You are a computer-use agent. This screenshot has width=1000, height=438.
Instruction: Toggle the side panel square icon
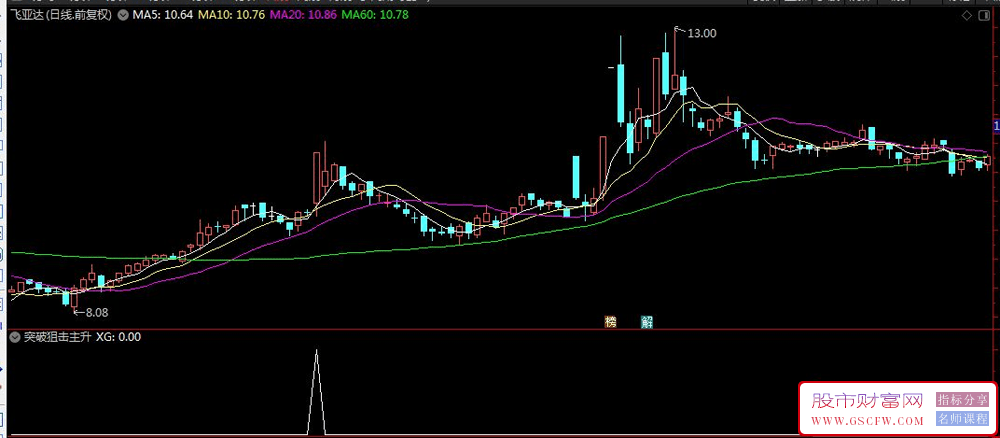tap(983, 16)
